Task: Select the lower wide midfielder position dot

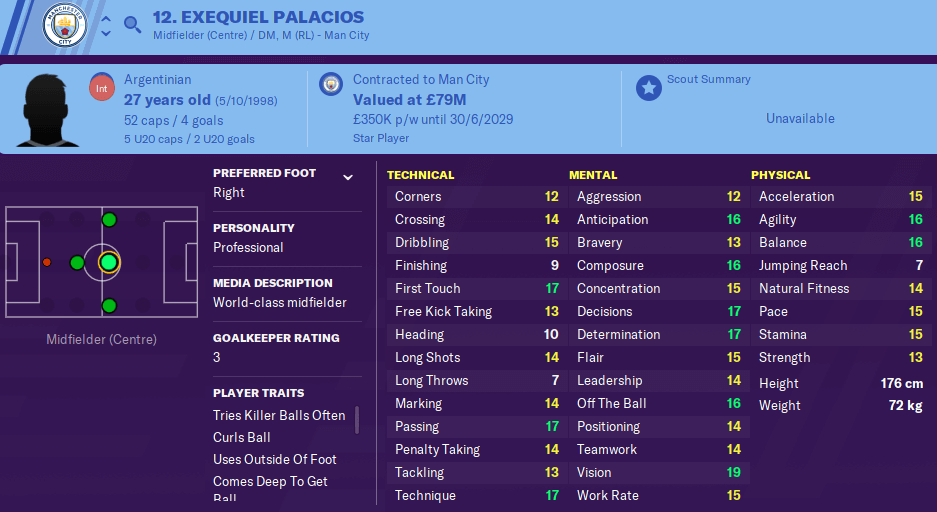Action: pos(109,306)
